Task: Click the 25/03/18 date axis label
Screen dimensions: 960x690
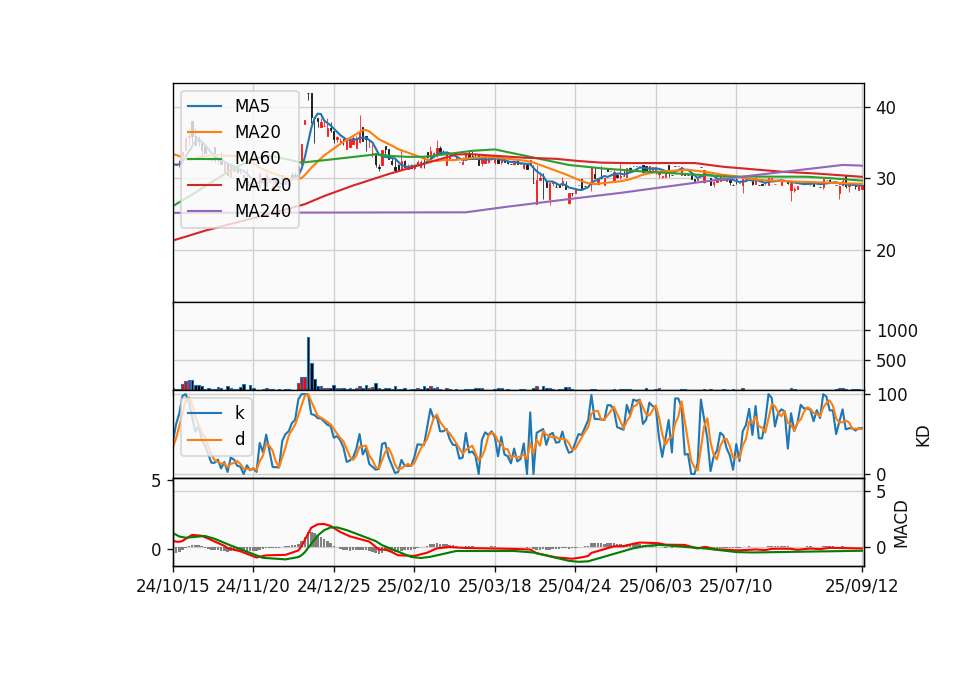Action: [x=495, y=586]
